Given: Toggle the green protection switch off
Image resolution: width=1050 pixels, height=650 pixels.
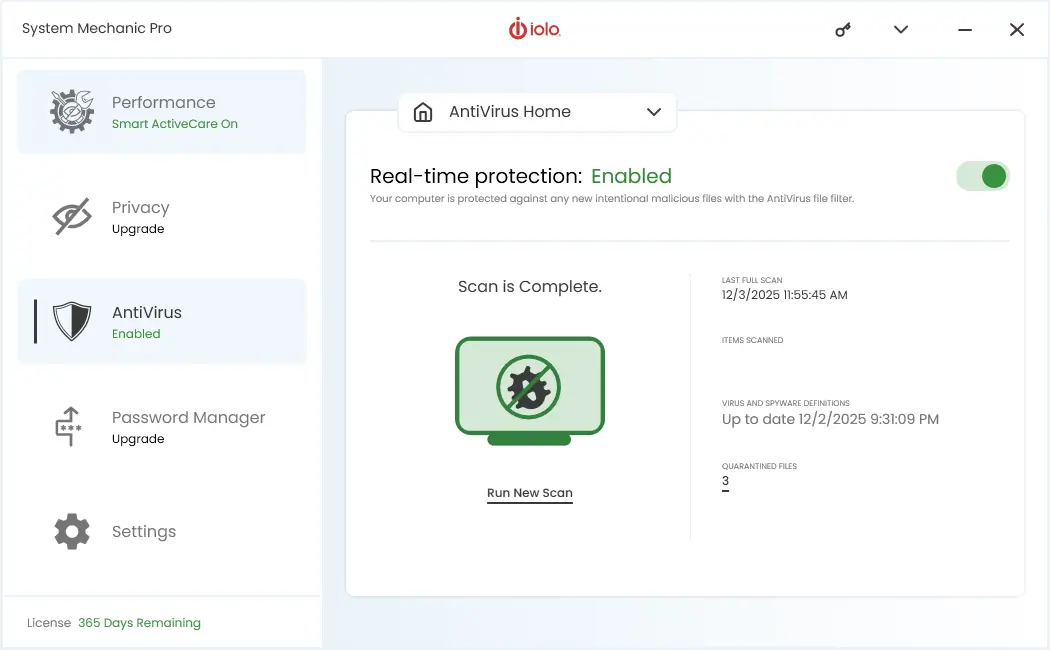Looking at the screenshot, I should [x=984, y=175].
